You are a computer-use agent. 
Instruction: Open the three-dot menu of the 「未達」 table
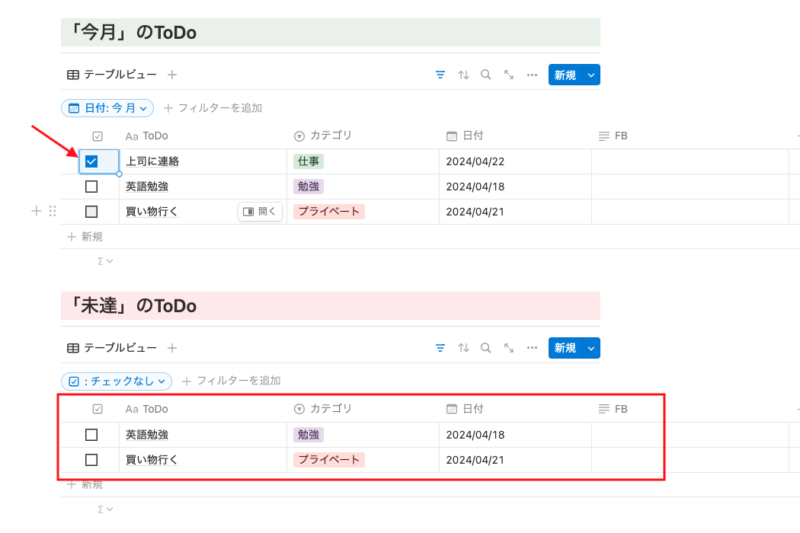tap(532, 348)
